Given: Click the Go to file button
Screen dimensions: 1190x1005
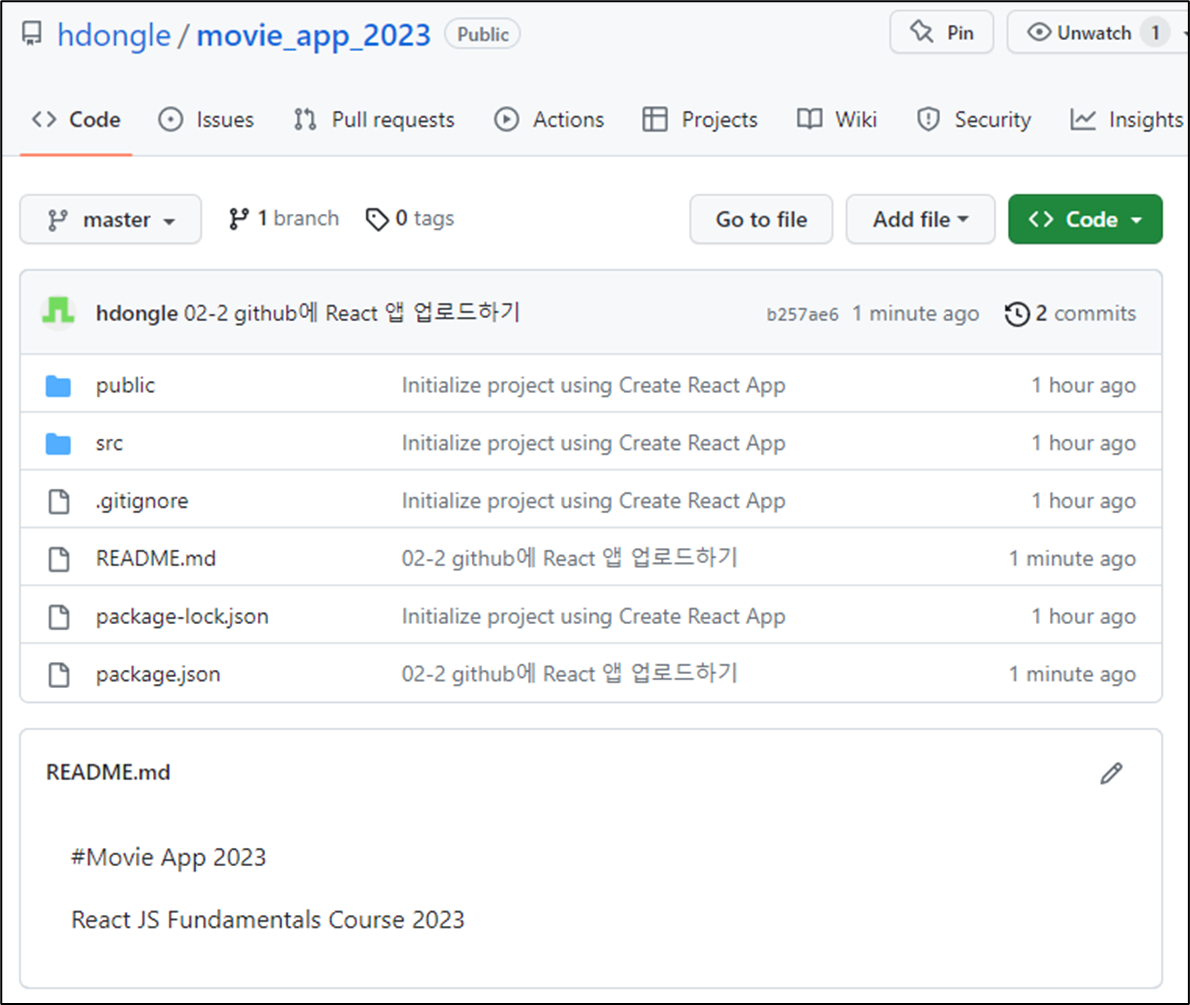Looking at the screenshot, I should [x=761, y=219].
